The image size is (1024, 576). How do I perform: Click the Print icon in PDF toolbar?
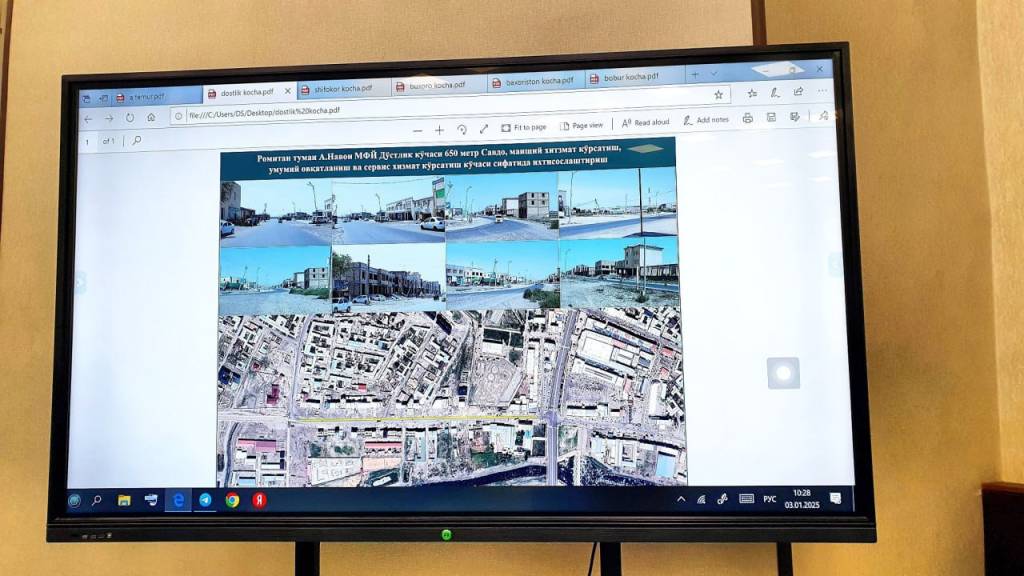tap(747, 118)
